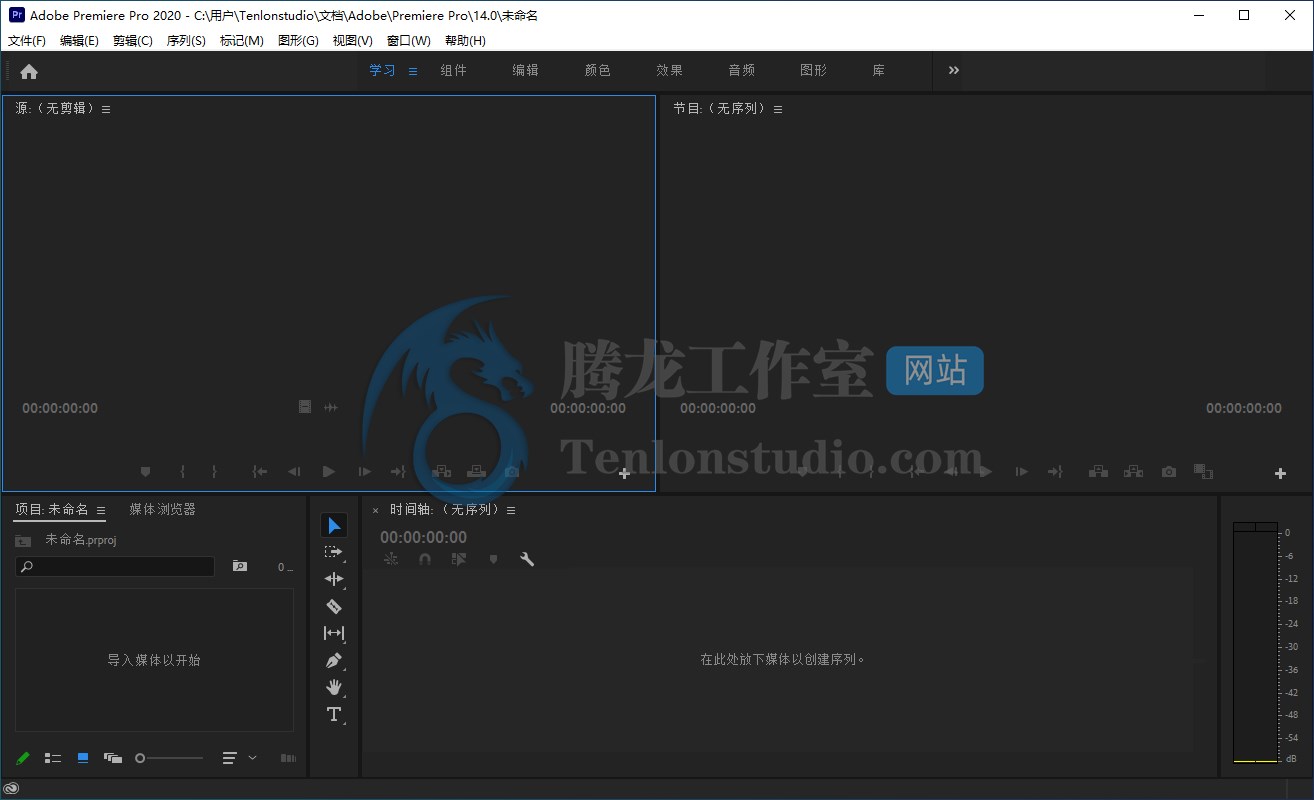This screenshot has height=800, width=1314.
Task: Step back one frame in Source monitor
Action: pos(294,471)
